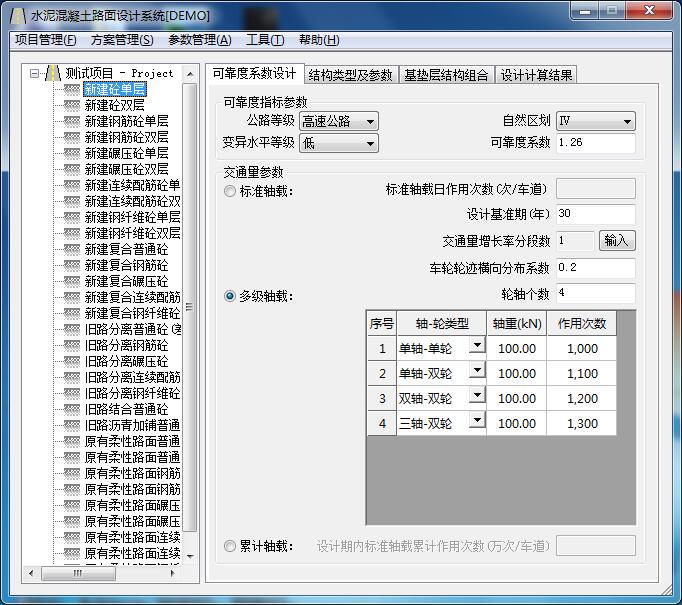Click the pavement icon beside 旧路分离碾压砼

click(x=72, y=361)
